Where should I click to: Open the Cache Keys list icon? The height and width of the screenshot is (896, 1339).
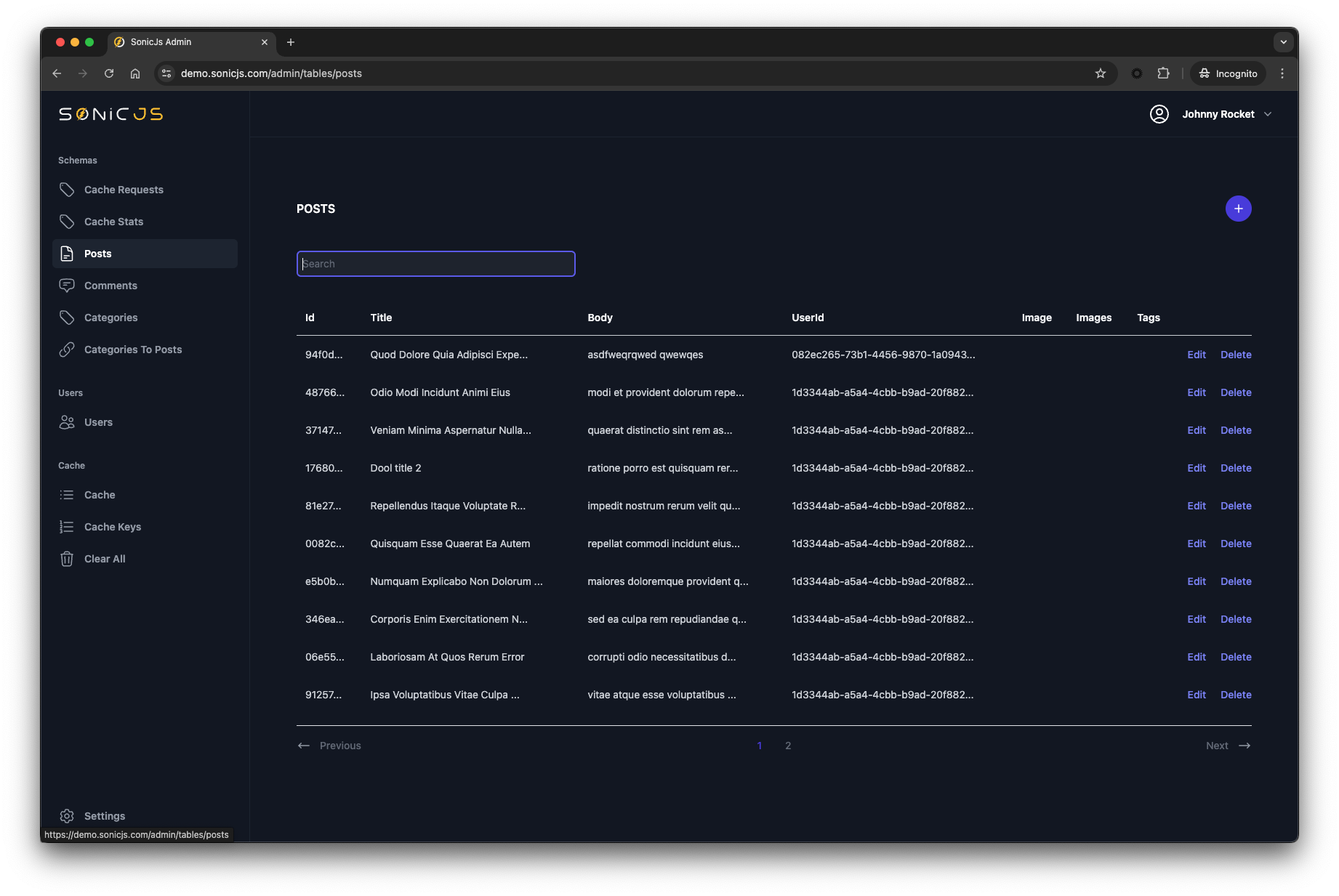[67, 527]
